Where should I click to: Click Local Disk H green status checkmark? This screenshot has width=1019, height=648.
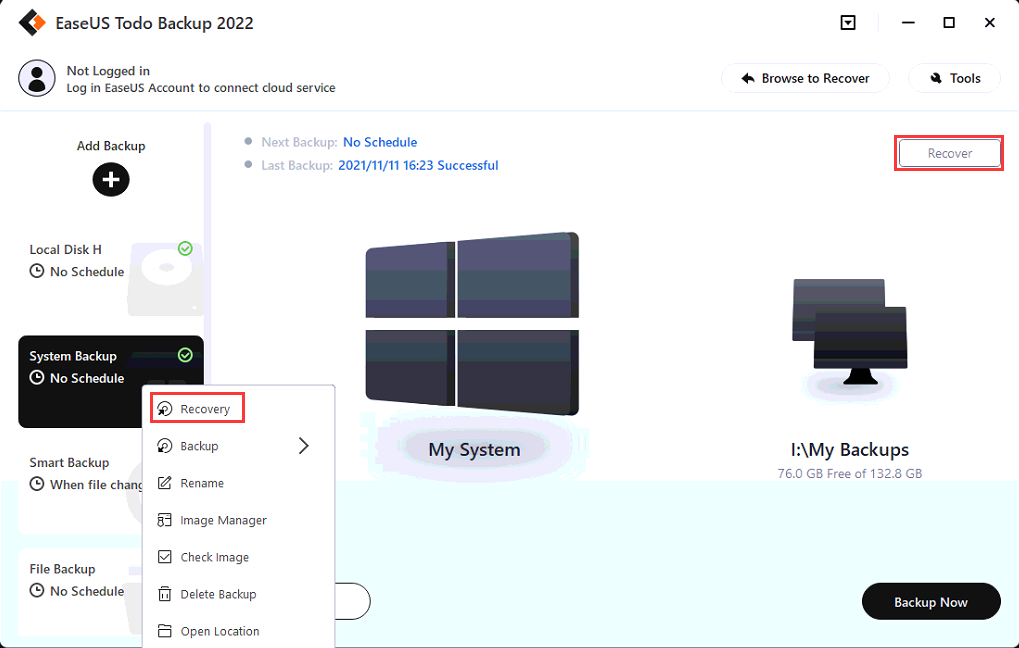185,249
